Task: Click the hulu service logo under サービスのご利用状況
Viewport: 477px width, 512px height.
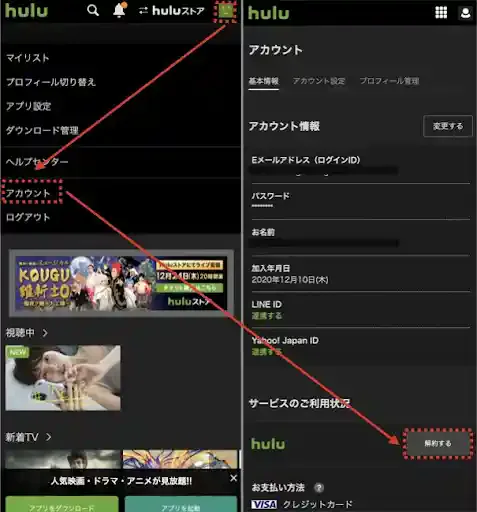Action: coord(268,444)
